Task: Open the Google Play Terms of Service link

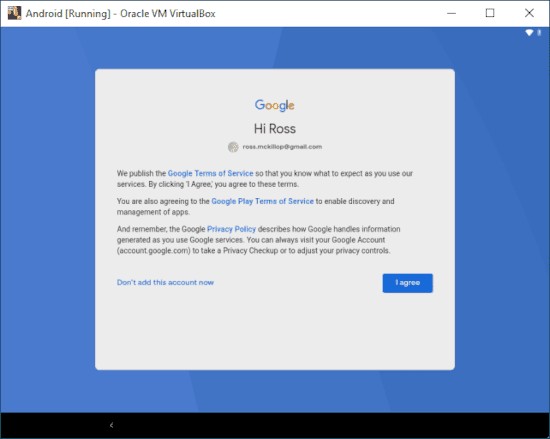Action: click(262, 201)
